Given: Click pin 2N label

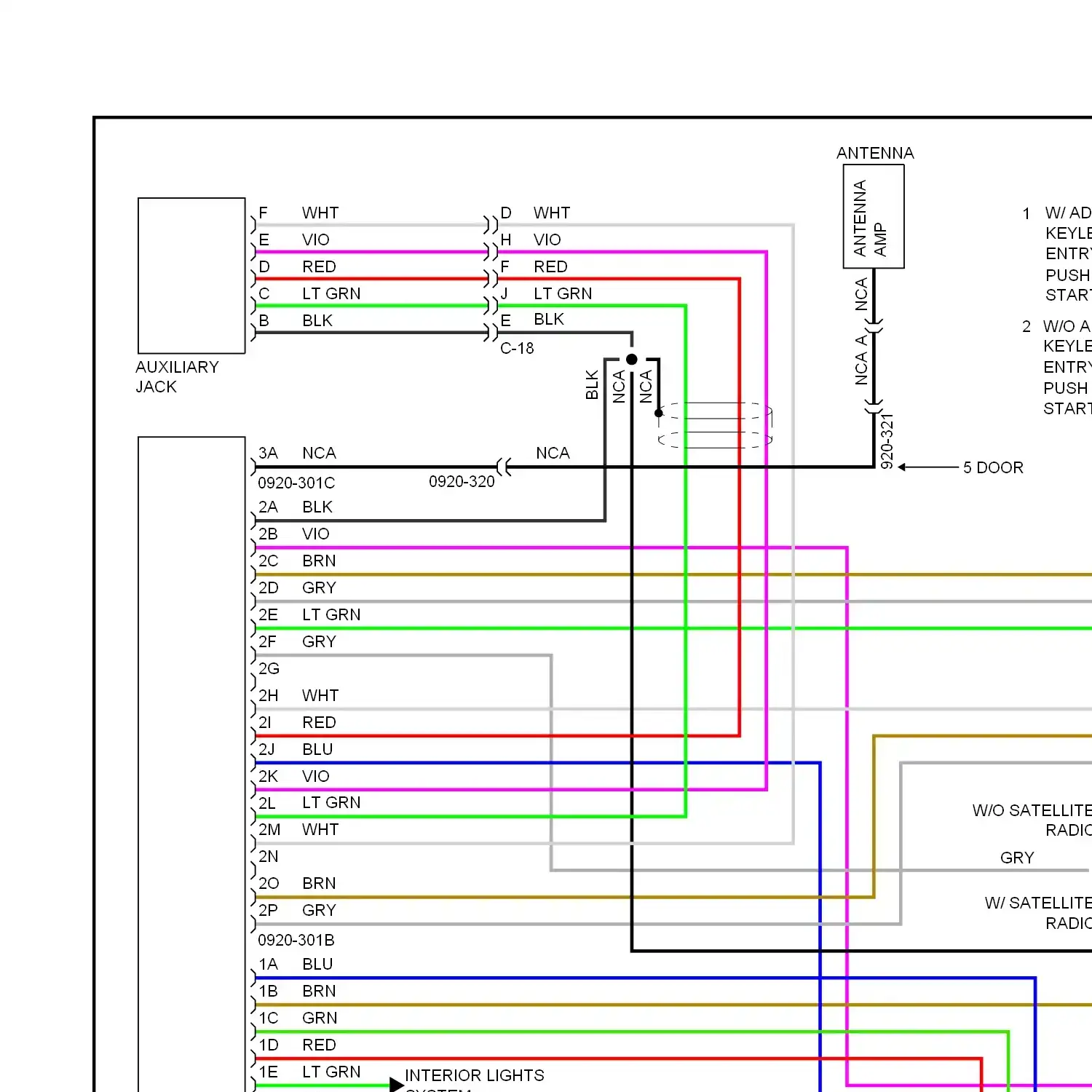Looking at the screenshot, I should tap(269, 856).
